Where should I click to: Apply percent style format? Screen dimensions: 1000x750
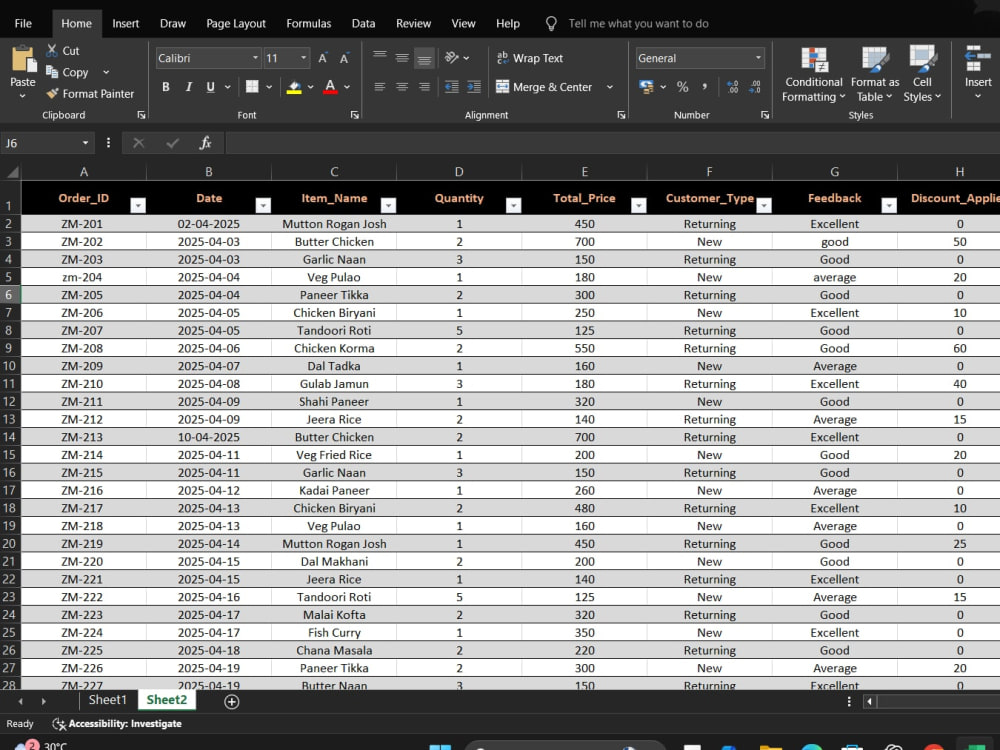(x=682, y=87)
